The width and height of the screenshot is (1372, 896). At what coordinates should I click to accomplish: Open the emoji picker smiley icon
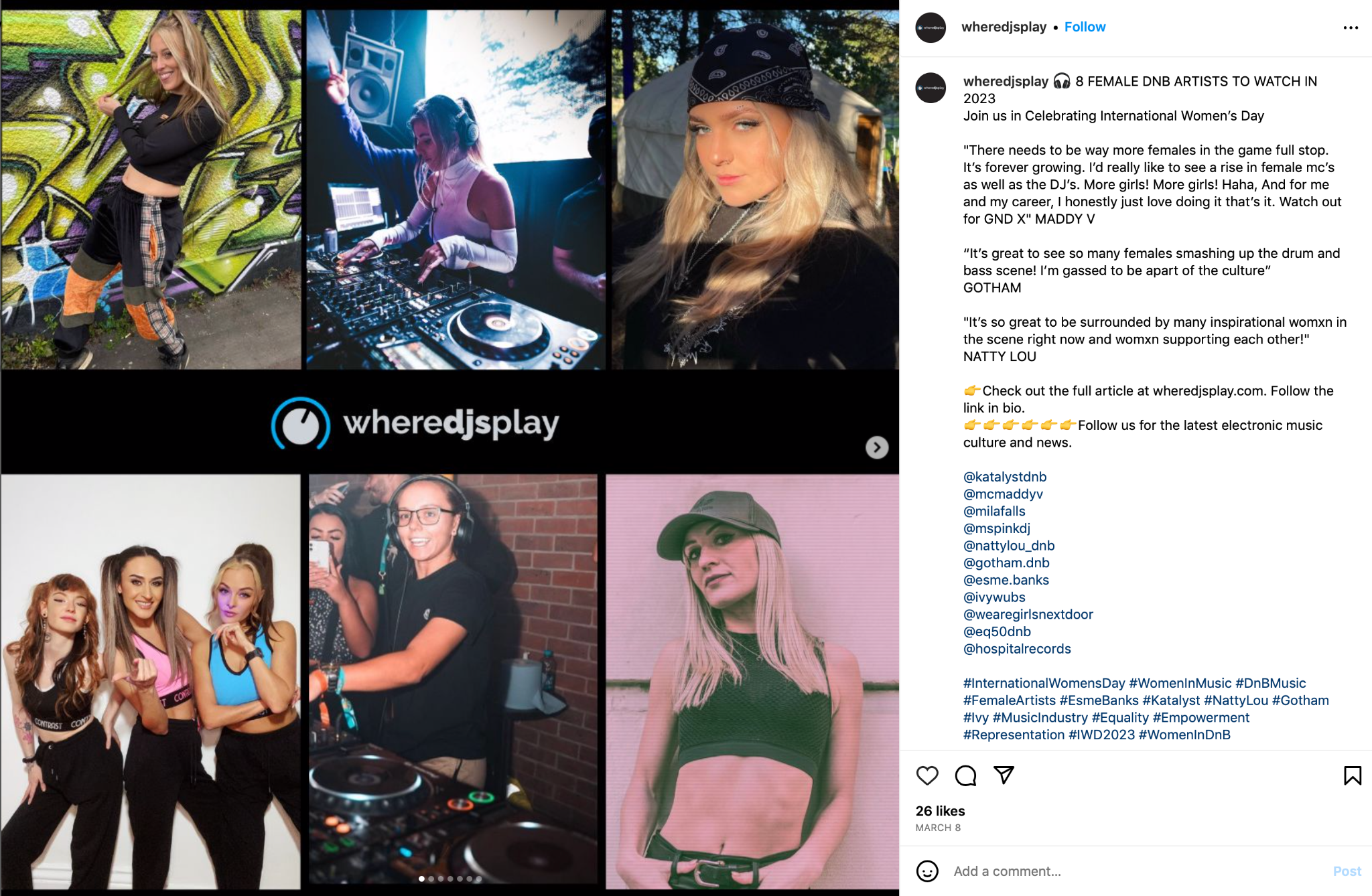(x=927, y=871)
